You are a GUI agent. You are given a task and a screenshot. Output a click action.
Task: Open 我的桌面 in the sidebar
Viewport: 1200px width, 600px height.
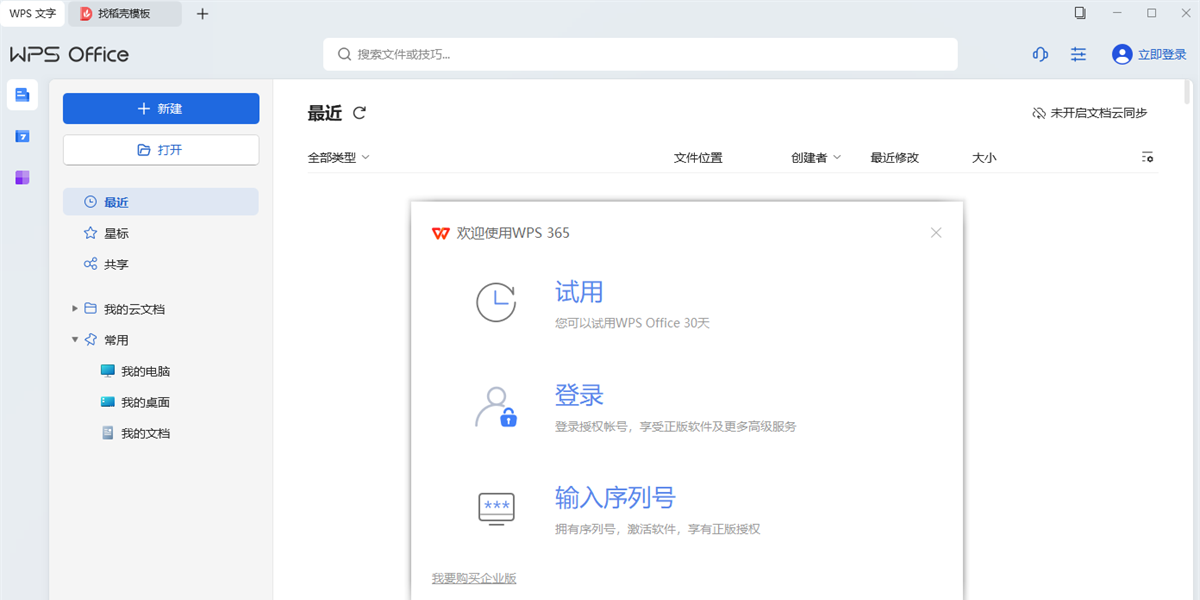pyautogui.click(x=145, y=402)
